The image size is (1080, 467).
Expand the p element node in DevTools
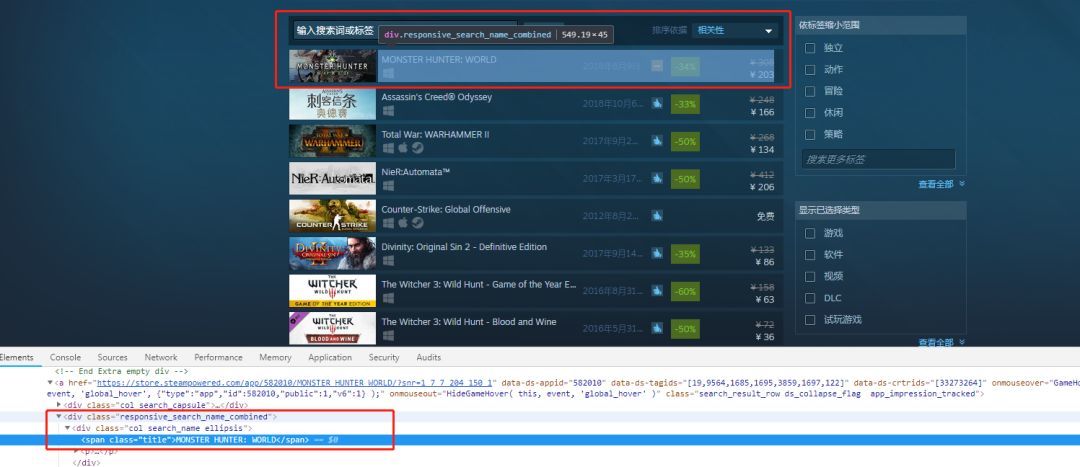77,451
